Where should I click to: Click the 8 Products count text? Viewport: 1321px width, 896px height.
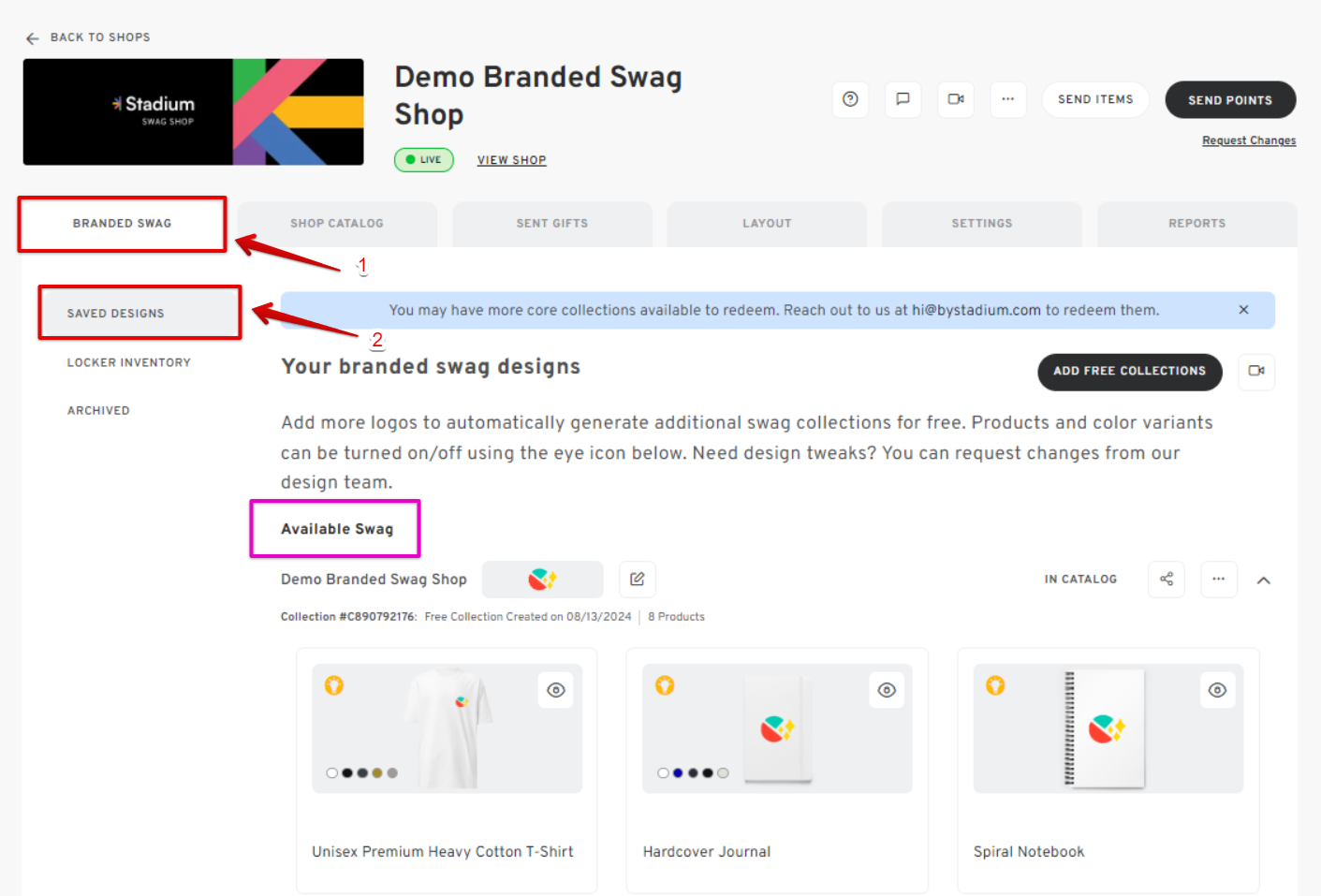click(676, 617)
